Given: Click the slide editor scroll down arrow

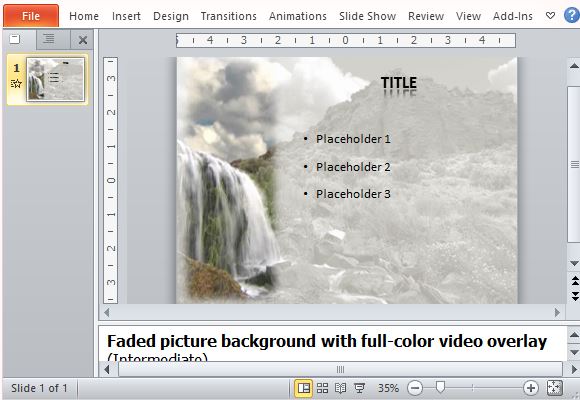Looking at the screenshot, I should 574,263.
